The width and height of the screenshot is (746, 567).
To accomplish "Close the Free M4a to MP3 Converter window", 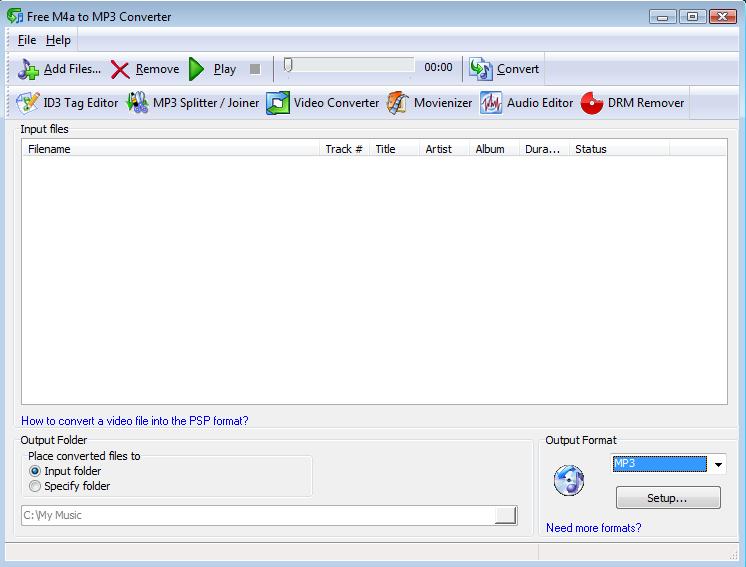I will pos(723,17).
